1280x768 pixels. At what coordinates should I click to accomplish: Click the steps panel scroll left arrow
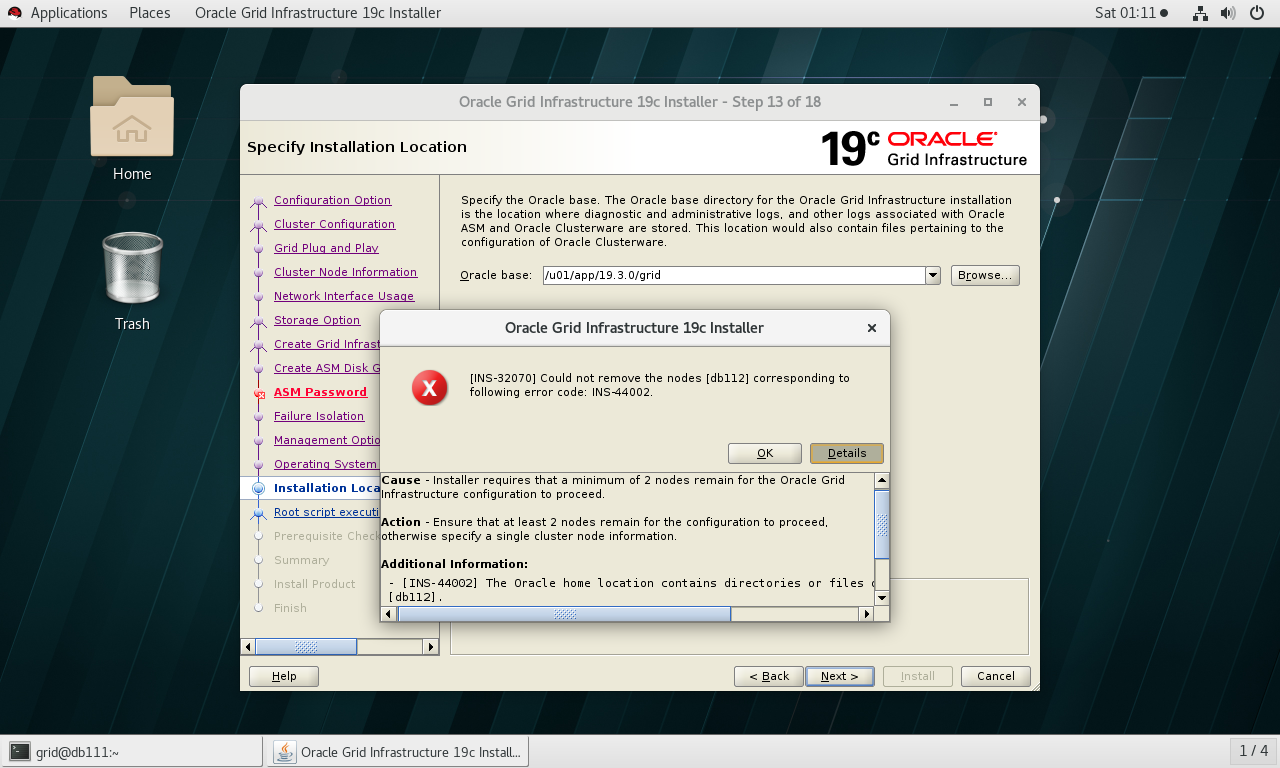[248, 647]
